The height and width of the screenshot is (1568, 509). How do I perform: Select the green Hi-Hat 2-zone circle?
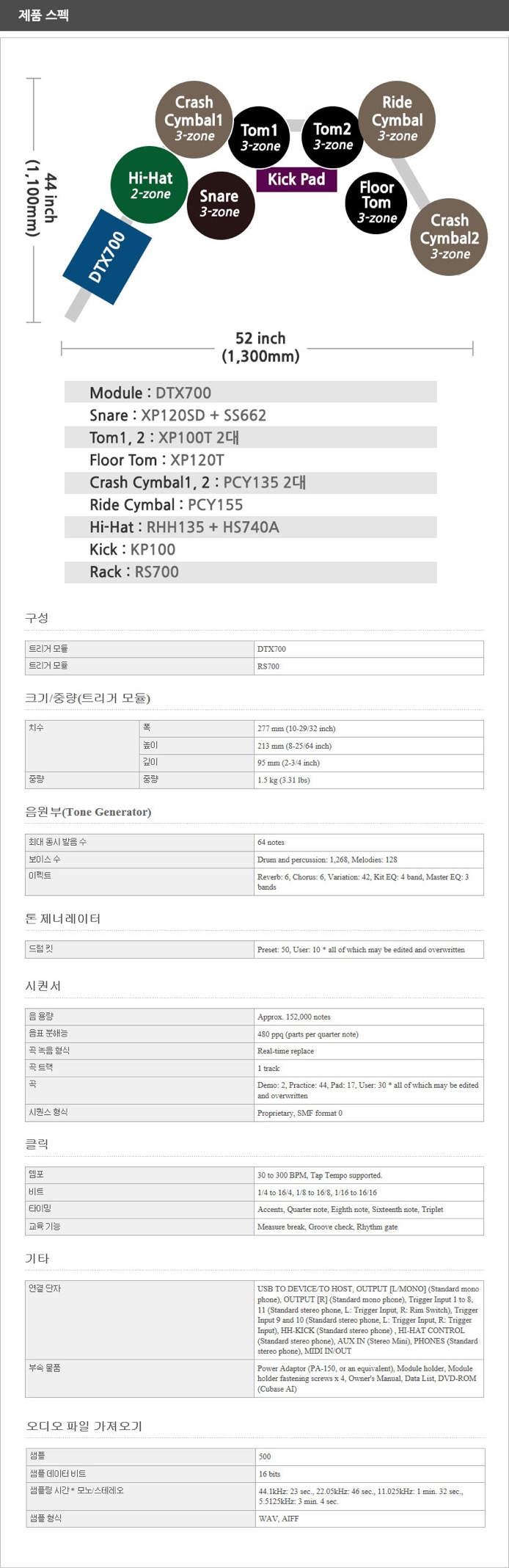pos(149,185)
